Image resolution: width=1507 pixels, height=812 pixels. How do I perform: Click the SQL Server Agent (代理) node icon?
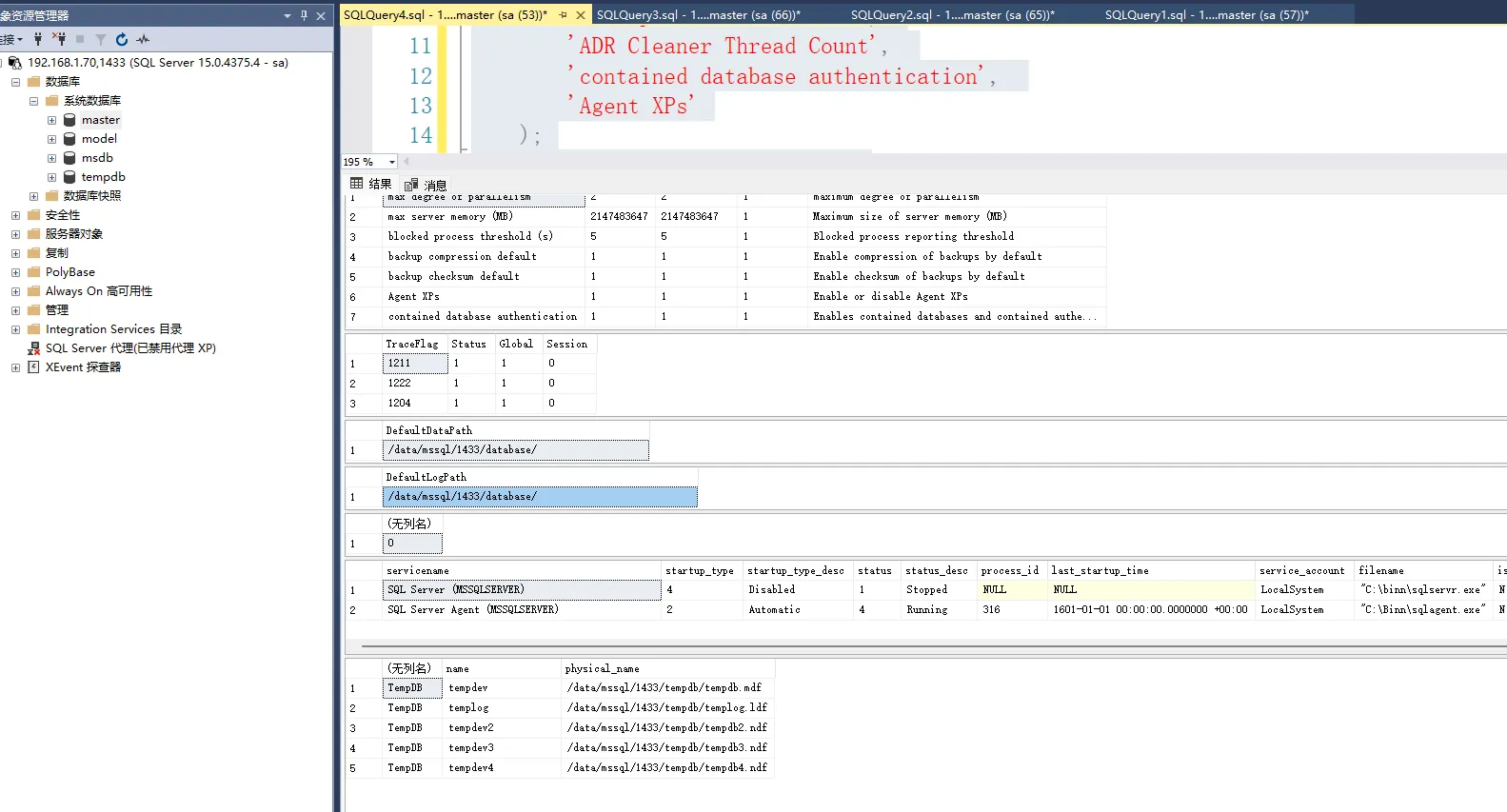[x=33, y=348]
